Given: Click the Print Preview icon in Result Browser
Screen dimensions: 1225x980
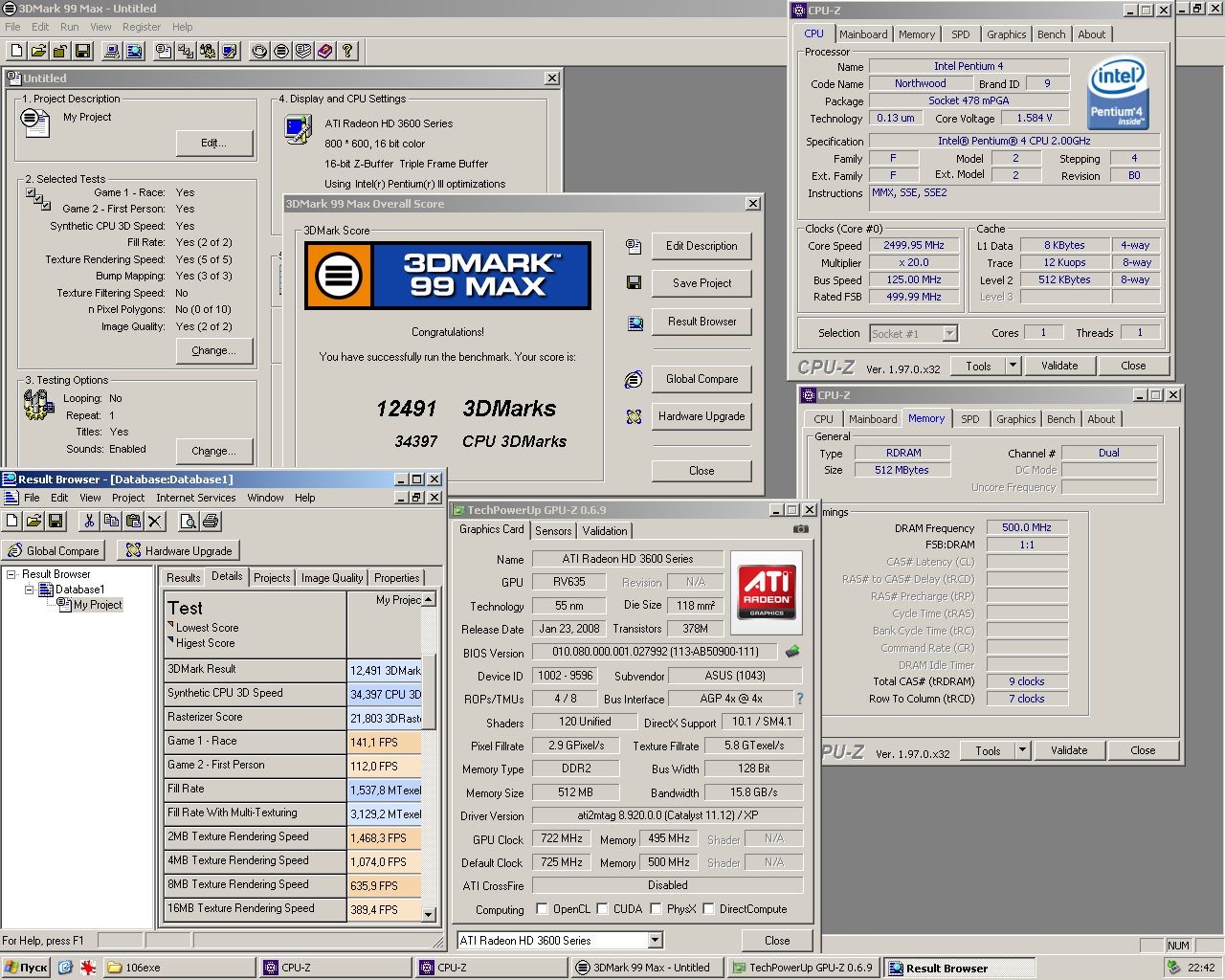Looking at the screenshot, I should [189, 521].
